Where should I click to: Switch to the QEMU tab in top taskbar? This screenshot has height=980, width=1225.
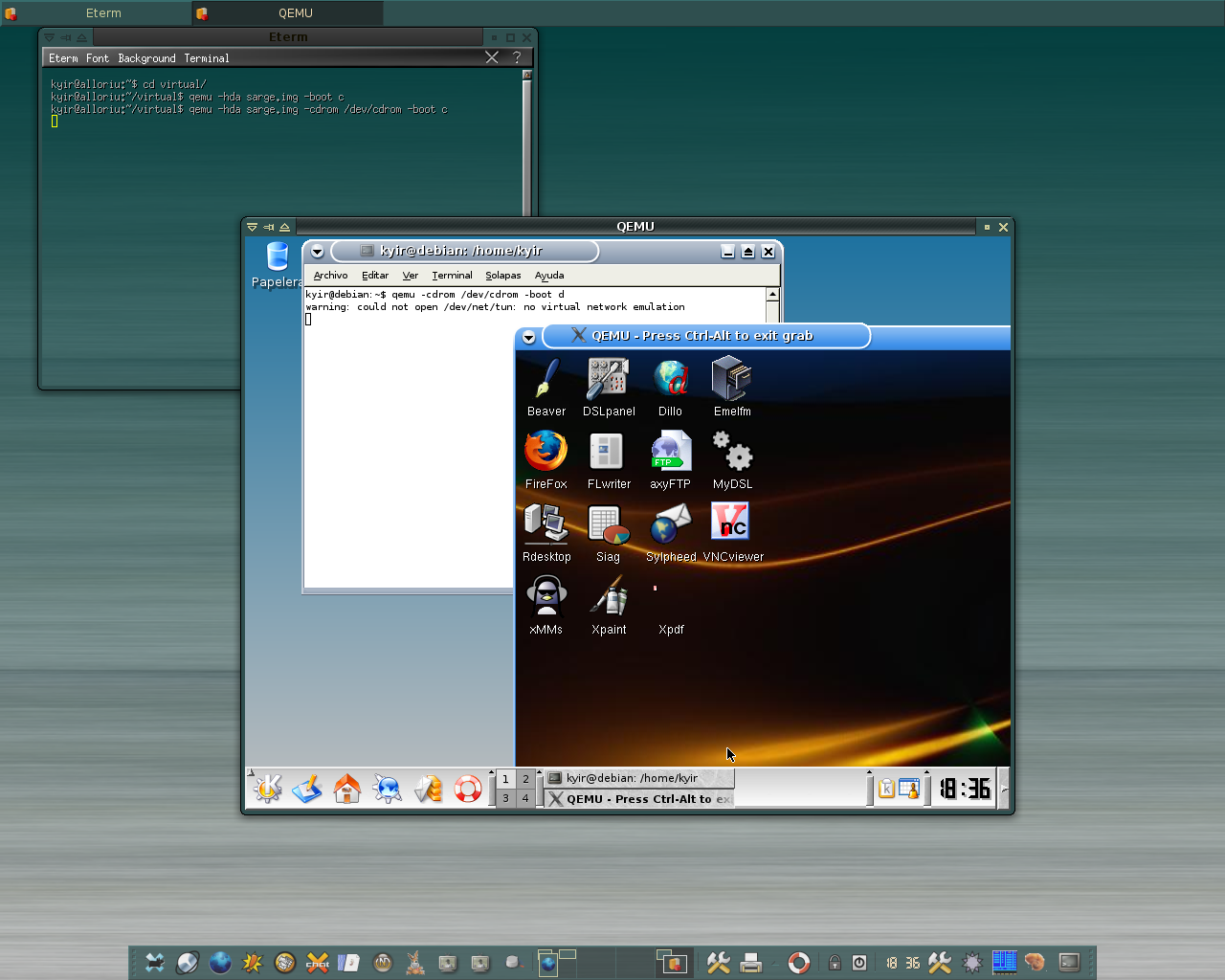287,13
